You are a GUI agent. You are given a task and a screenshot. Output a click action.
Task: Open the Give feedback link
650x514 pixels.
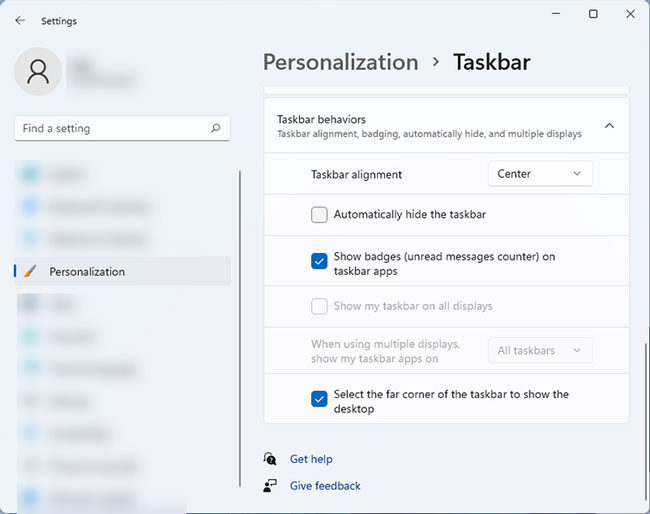[325, 486]
